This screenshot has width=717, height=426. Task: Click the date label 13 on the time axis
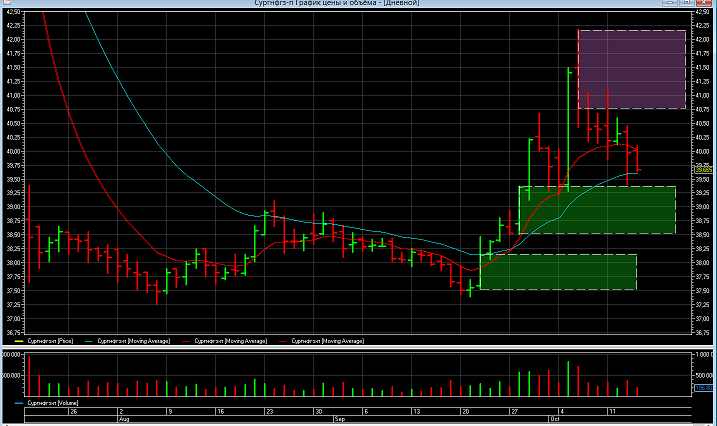(x=417, y=411)
